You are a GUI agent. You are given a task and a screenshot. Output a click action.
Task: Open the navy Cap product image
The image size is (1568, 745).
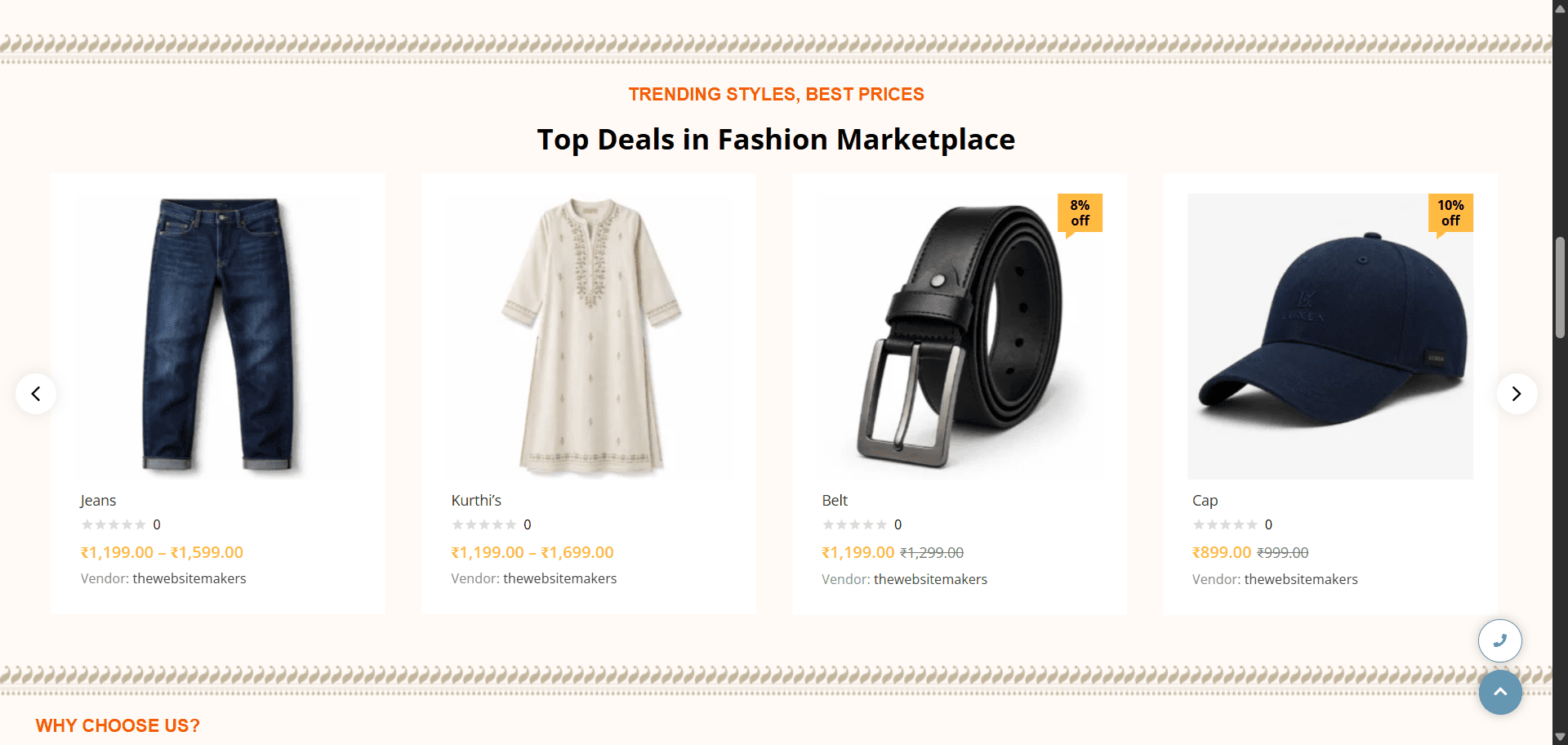pos(1330,335)
